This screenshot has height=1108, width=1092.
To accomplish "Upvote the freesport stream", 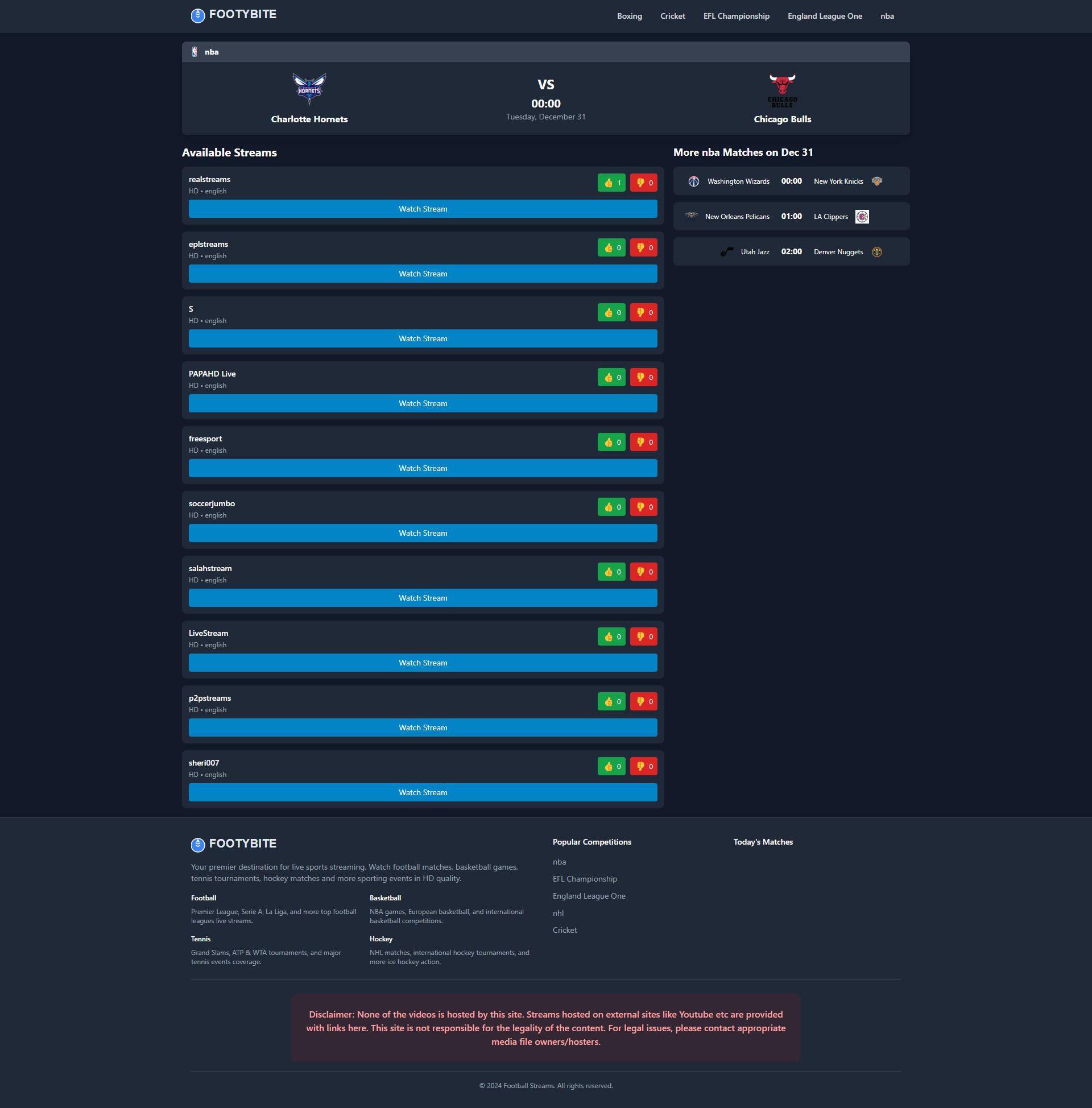I will click(x=611, y=442).
